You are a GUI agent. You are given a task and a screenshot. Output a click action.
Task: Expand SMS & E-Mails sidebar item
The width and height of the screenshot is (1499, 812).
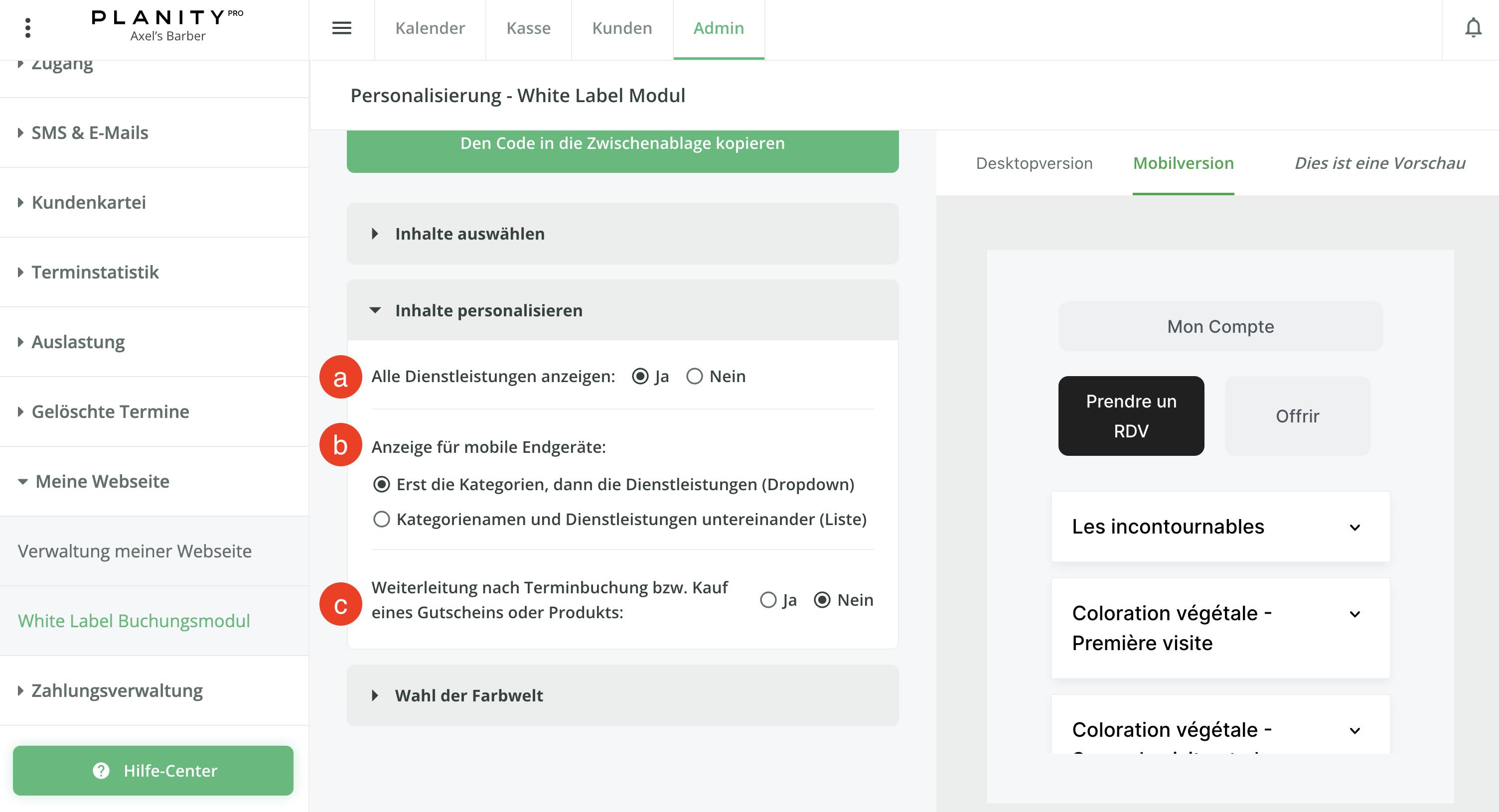point(89,133)
